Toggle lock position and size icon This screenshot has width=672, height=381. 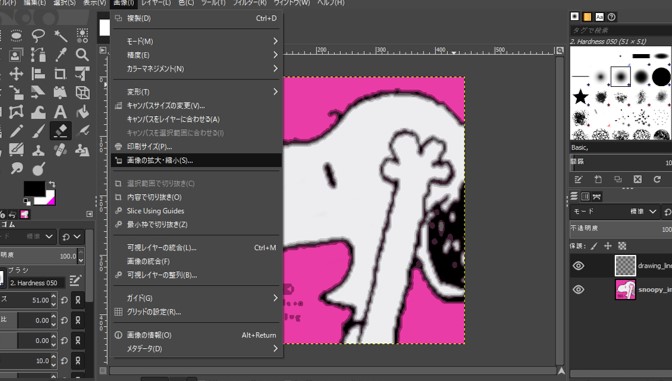(x=608, y=246)
